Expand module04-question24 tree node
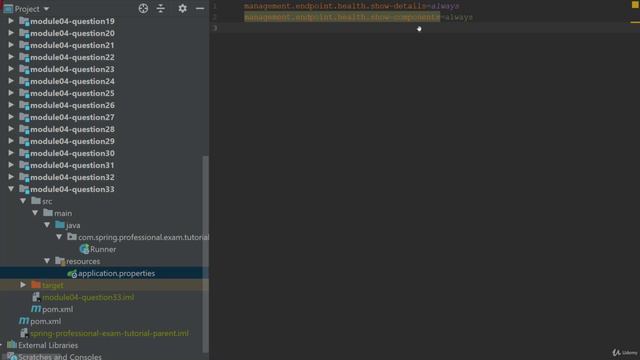The height and width of the screenshot is (360, 640). click(11, 81)
